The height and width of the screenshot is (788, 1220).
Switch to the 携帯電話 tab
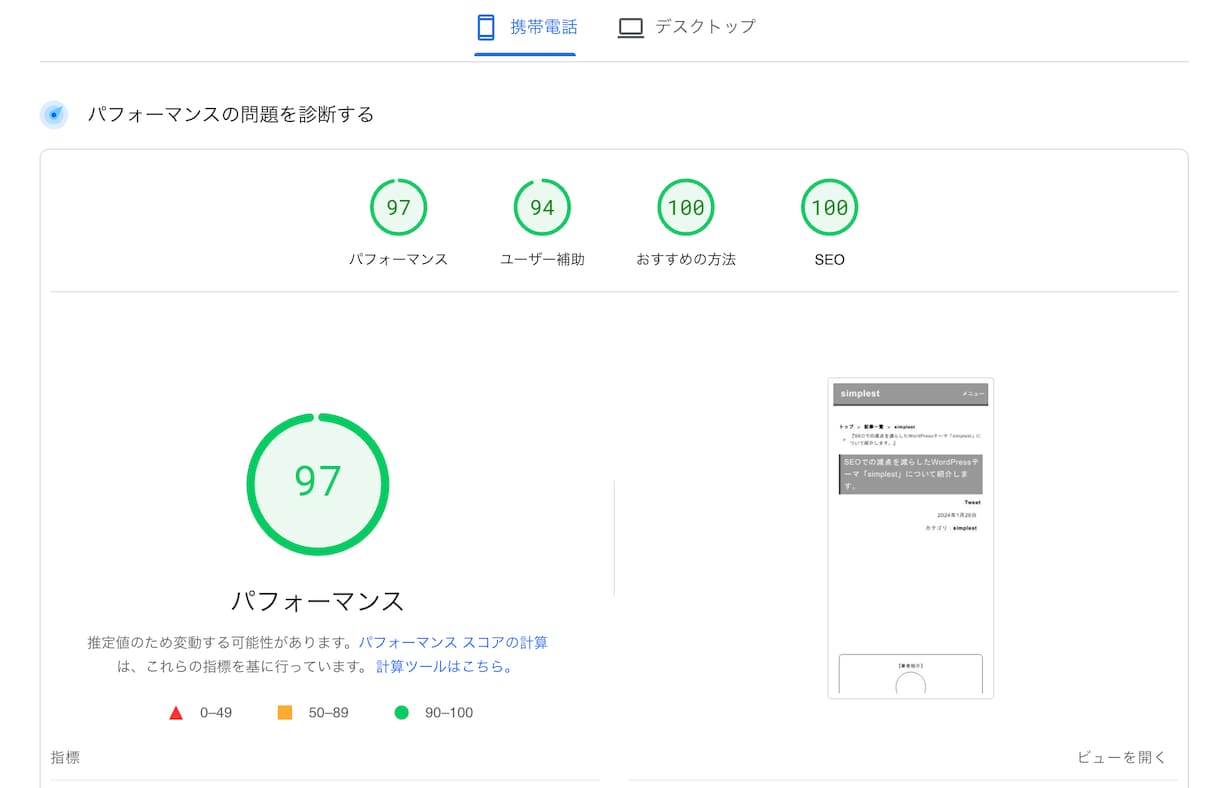[x=525, y=27]
